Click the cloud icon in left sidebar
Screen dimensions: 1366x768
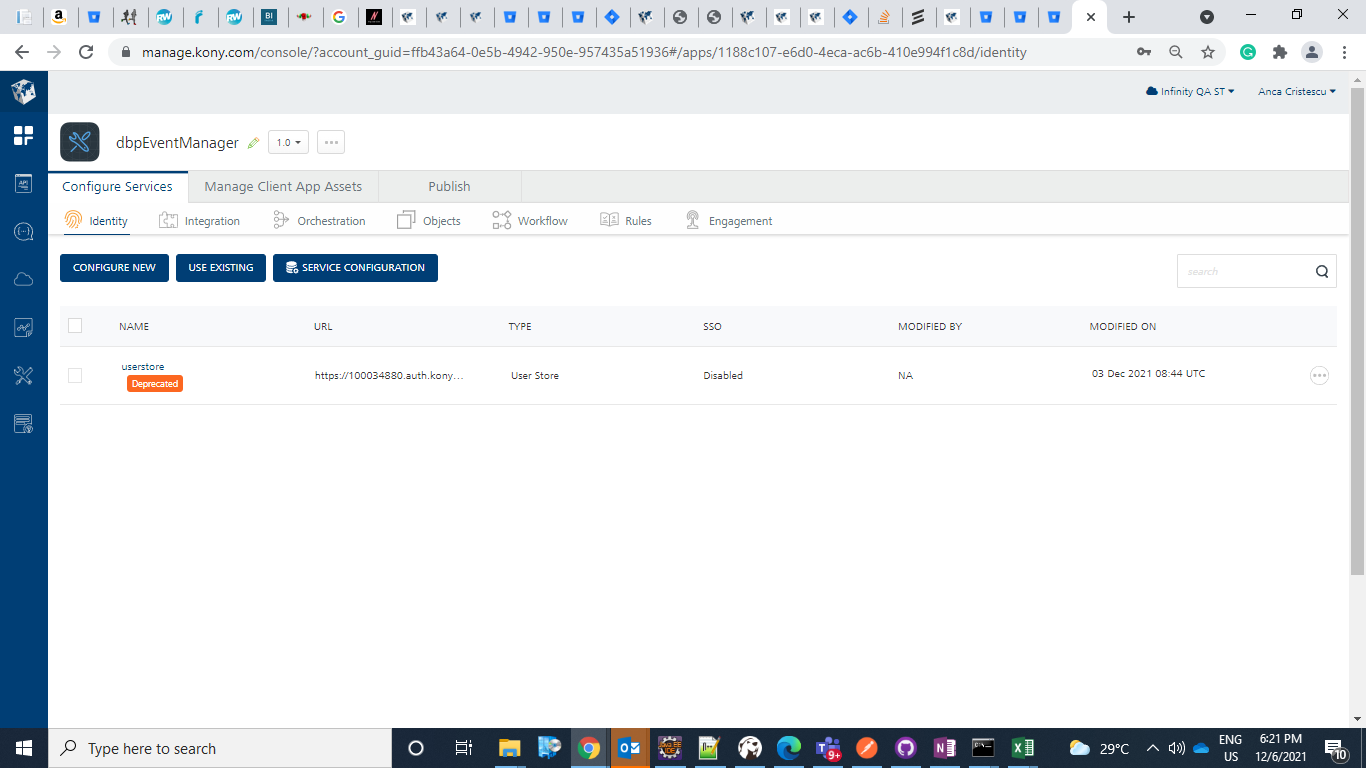pyautogui.click(x=23, y=279)
